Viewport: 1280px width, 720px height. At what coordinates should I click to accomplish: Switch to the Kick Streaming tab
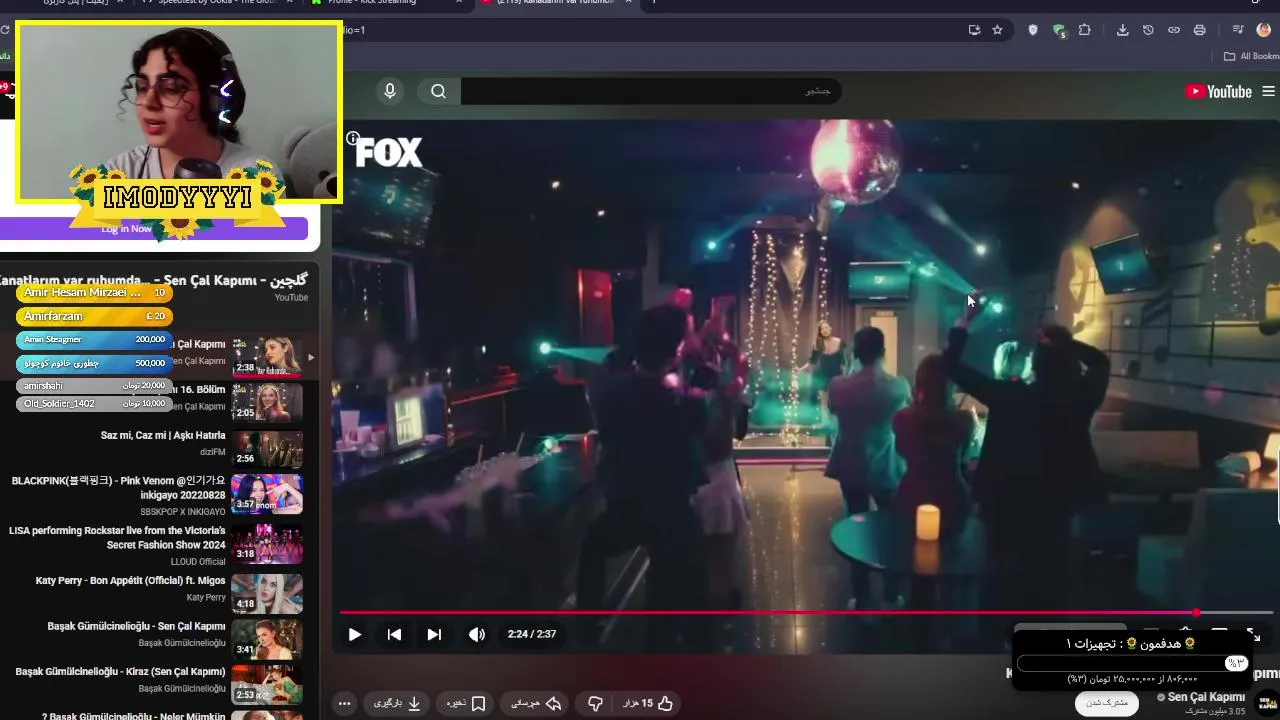(386, 4)
